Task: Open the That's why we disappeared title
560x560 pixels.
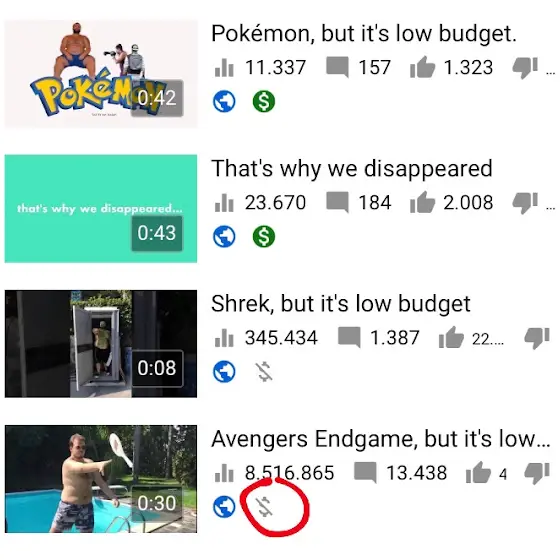Action: (x=351, y=168)
